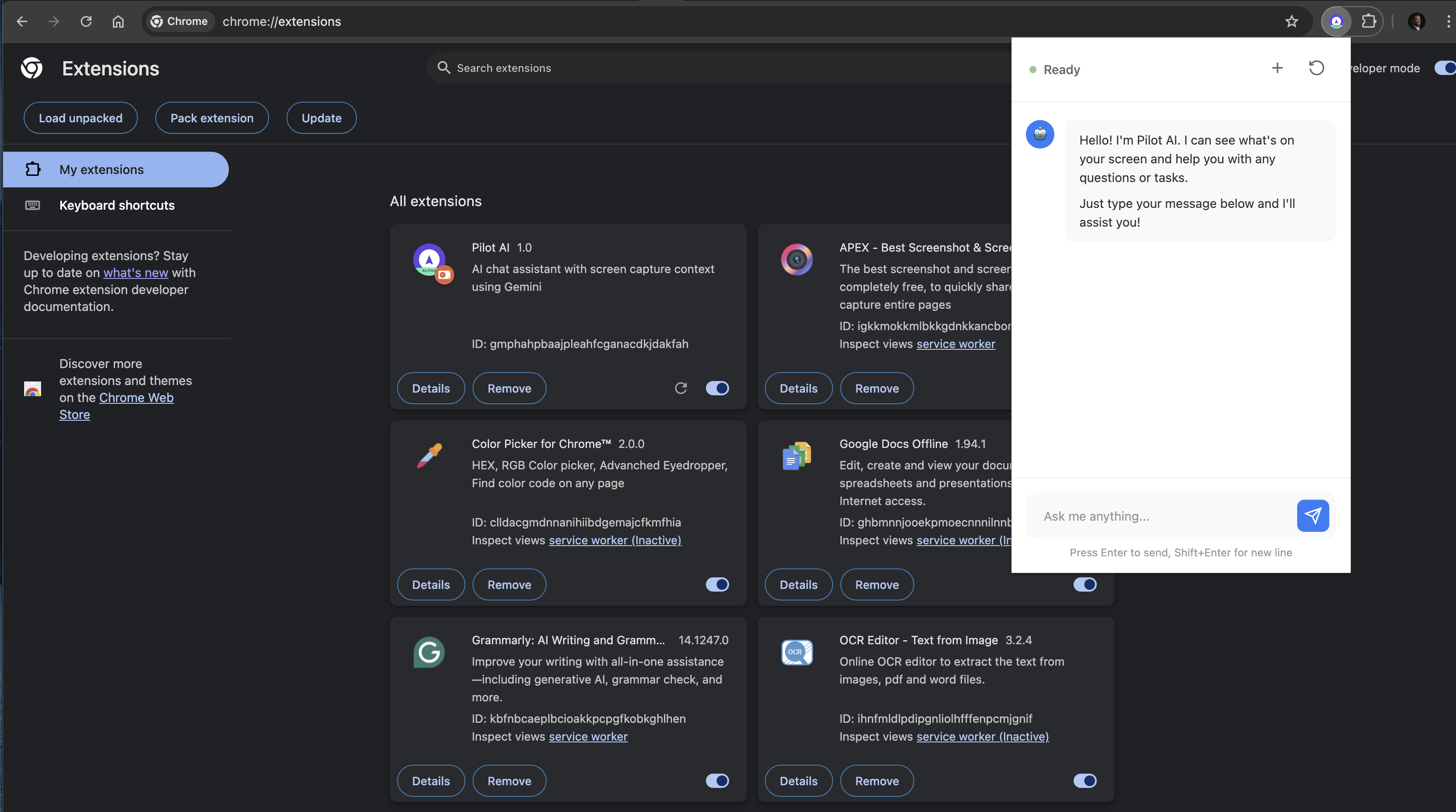Inspect Google Docs Offline service worker link

964,540
